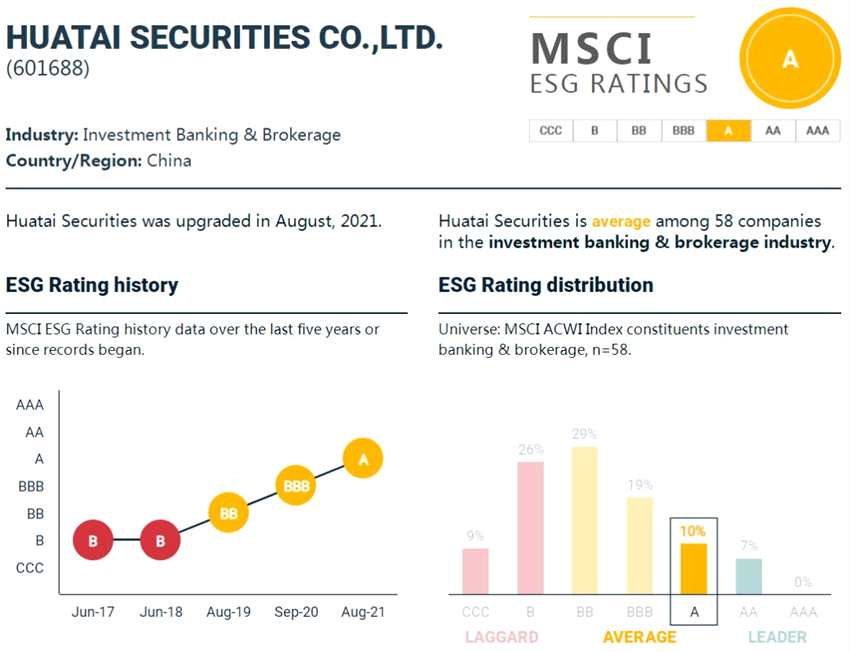Select the AA cell in rating scale
Image resolution: width=850 pixels, height=652 pixels.
[772, 131]
